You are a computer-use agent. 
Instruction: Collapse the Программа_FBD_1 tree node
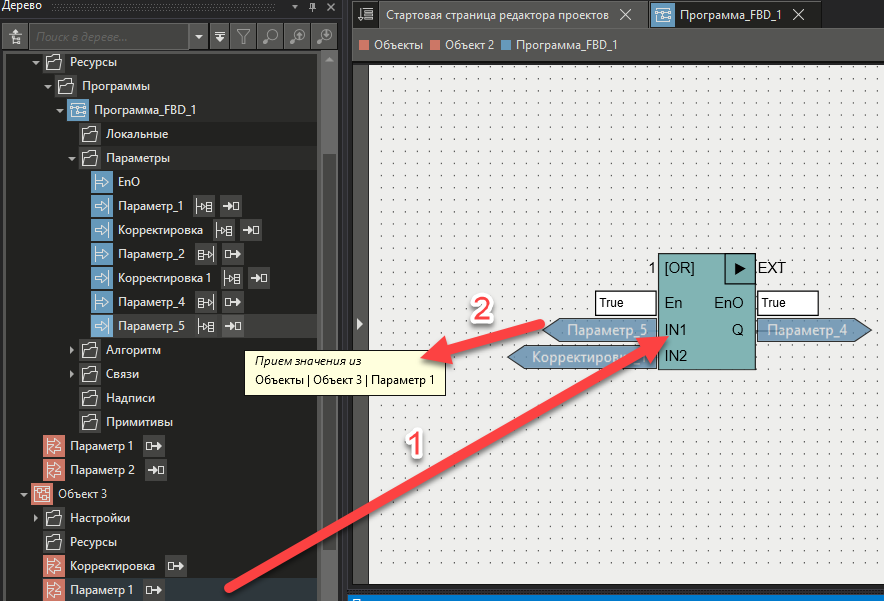60,111
